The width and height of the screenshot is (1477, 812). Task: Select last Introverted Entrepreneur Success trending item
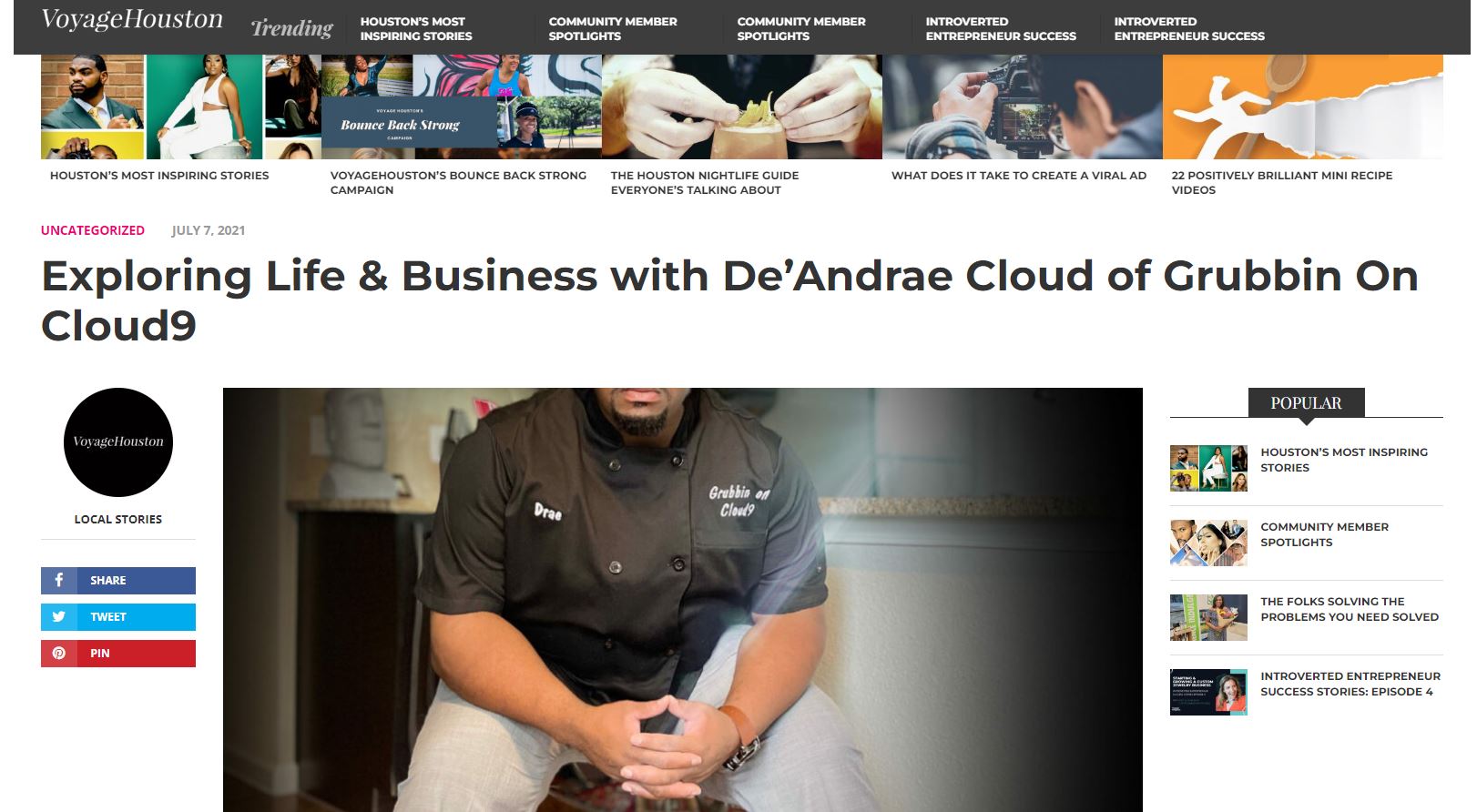1189,28
